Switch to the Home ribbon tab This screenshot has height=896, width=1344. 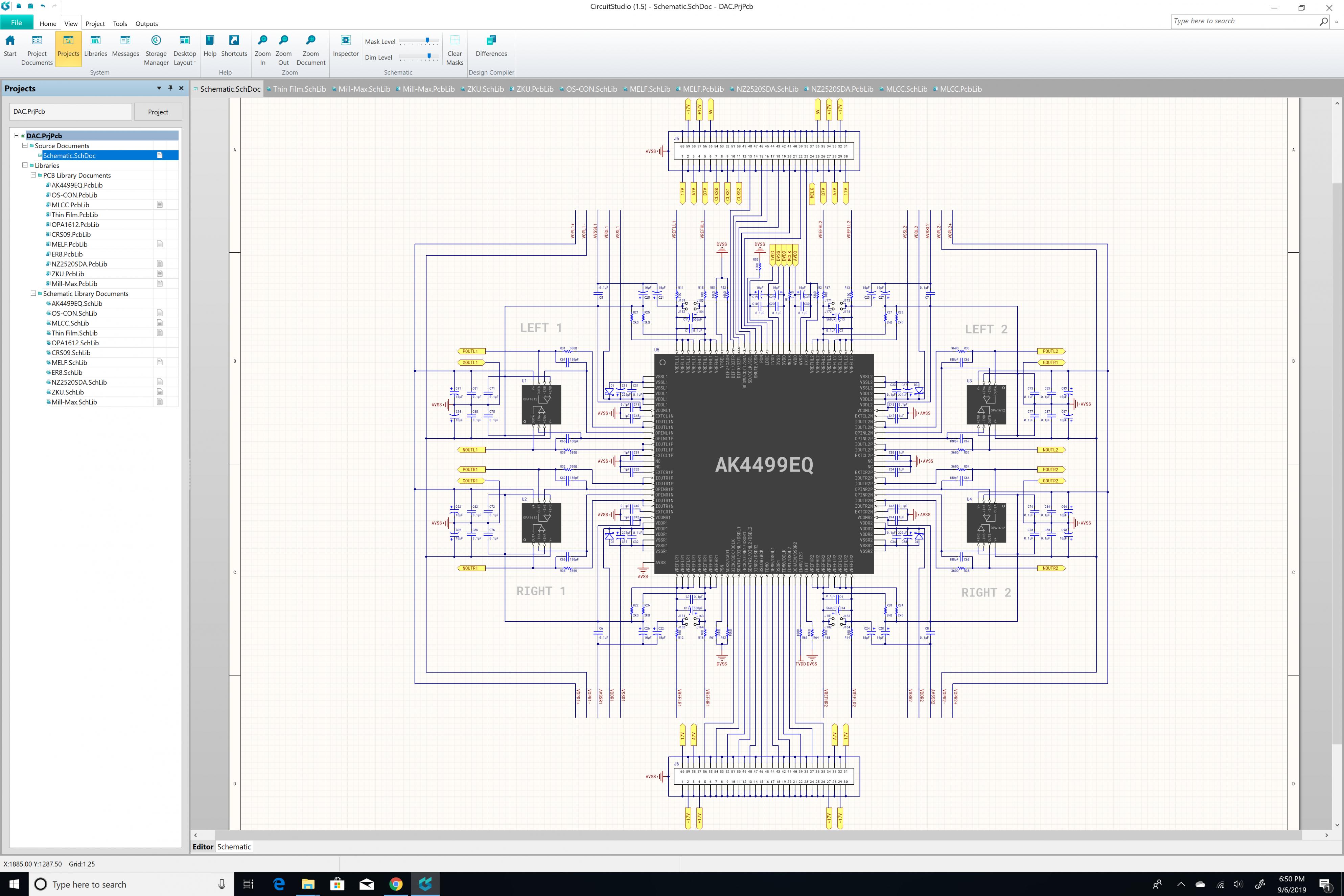pos(48,23)
